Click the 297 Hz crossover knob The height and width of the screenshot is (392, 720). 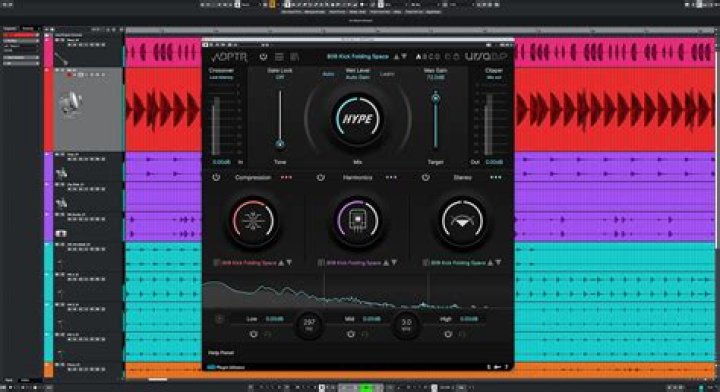click(x=309, y=325)
